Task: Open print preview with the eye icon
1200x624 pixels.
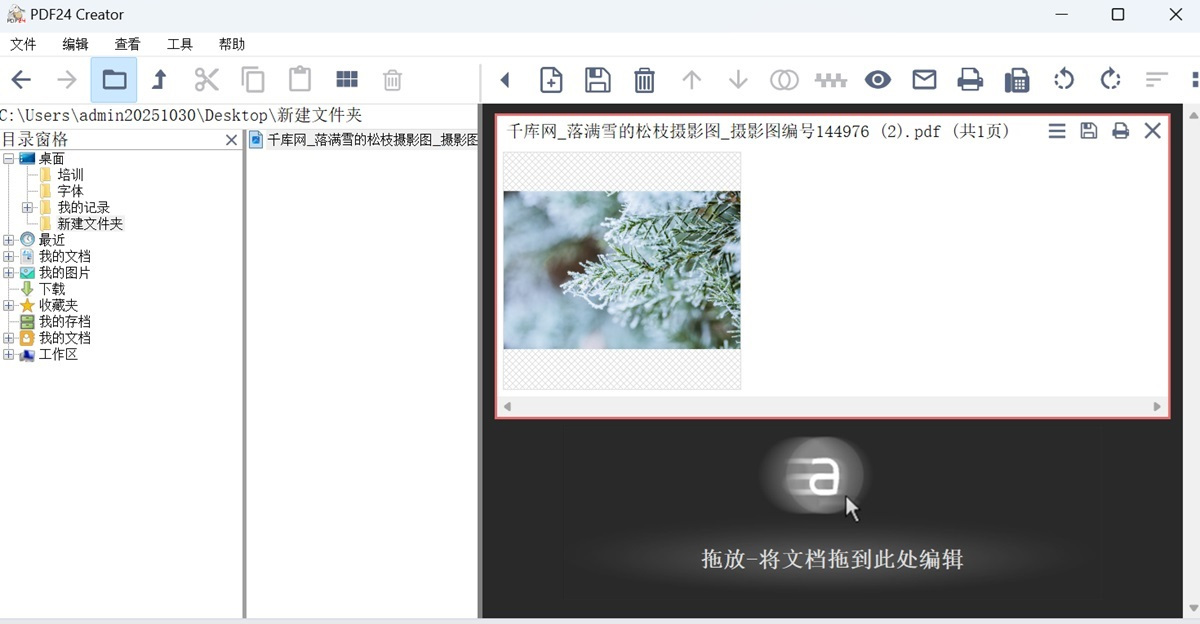Action: (877, 79)
